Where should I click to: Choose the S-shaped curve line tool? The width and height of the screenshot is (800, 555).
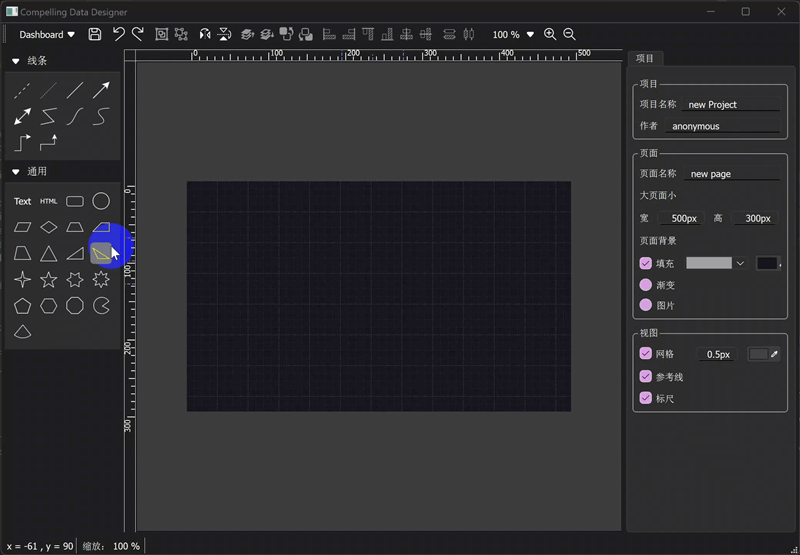(101, 116)
